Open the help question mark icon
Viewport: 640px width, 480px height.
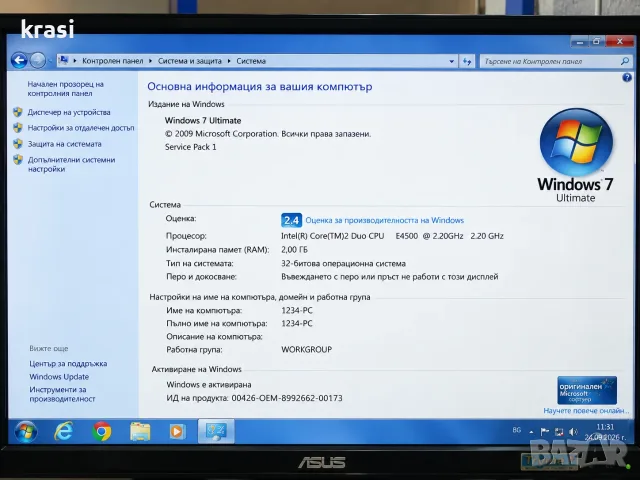(x=627, y=78)
